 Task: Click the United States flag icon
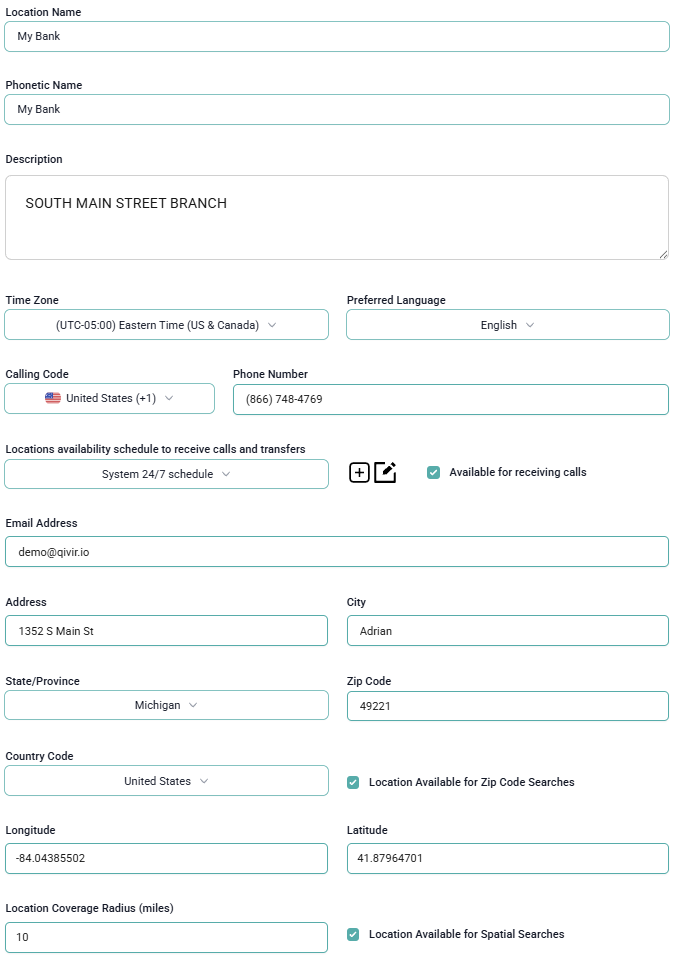[x=53, y=398]
